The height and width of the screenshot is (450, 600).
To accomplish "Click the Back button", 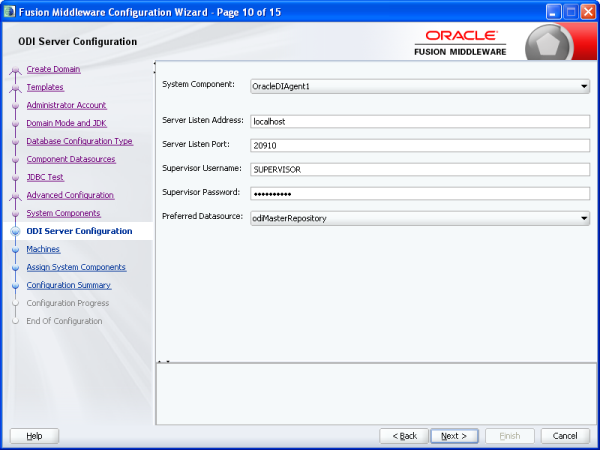I will pyautogui.click(x=404, y=436).
